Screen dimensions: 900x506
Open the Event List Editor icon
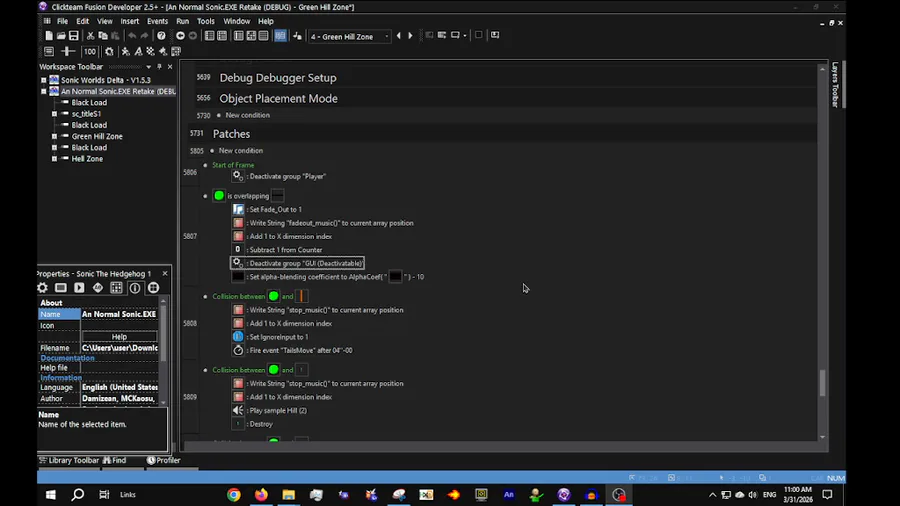point(263,36)
